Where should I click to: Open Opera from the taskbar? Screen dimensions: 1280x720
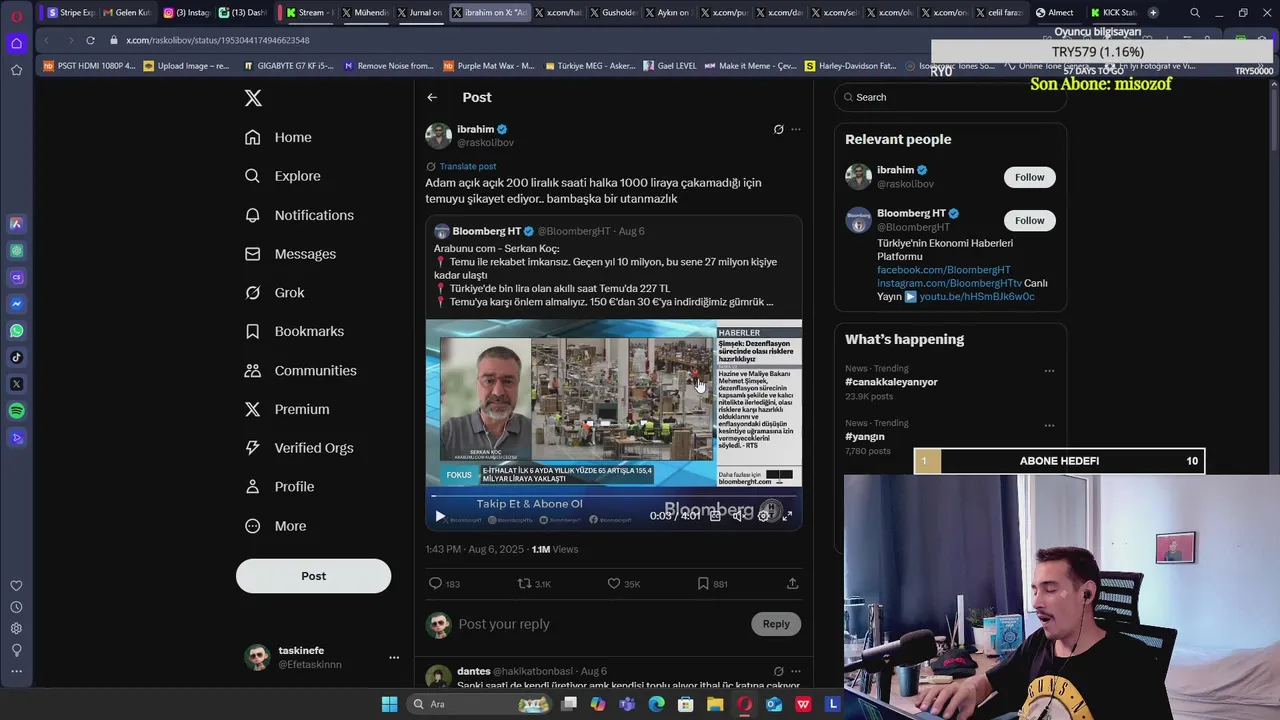[x=744, y=704]
